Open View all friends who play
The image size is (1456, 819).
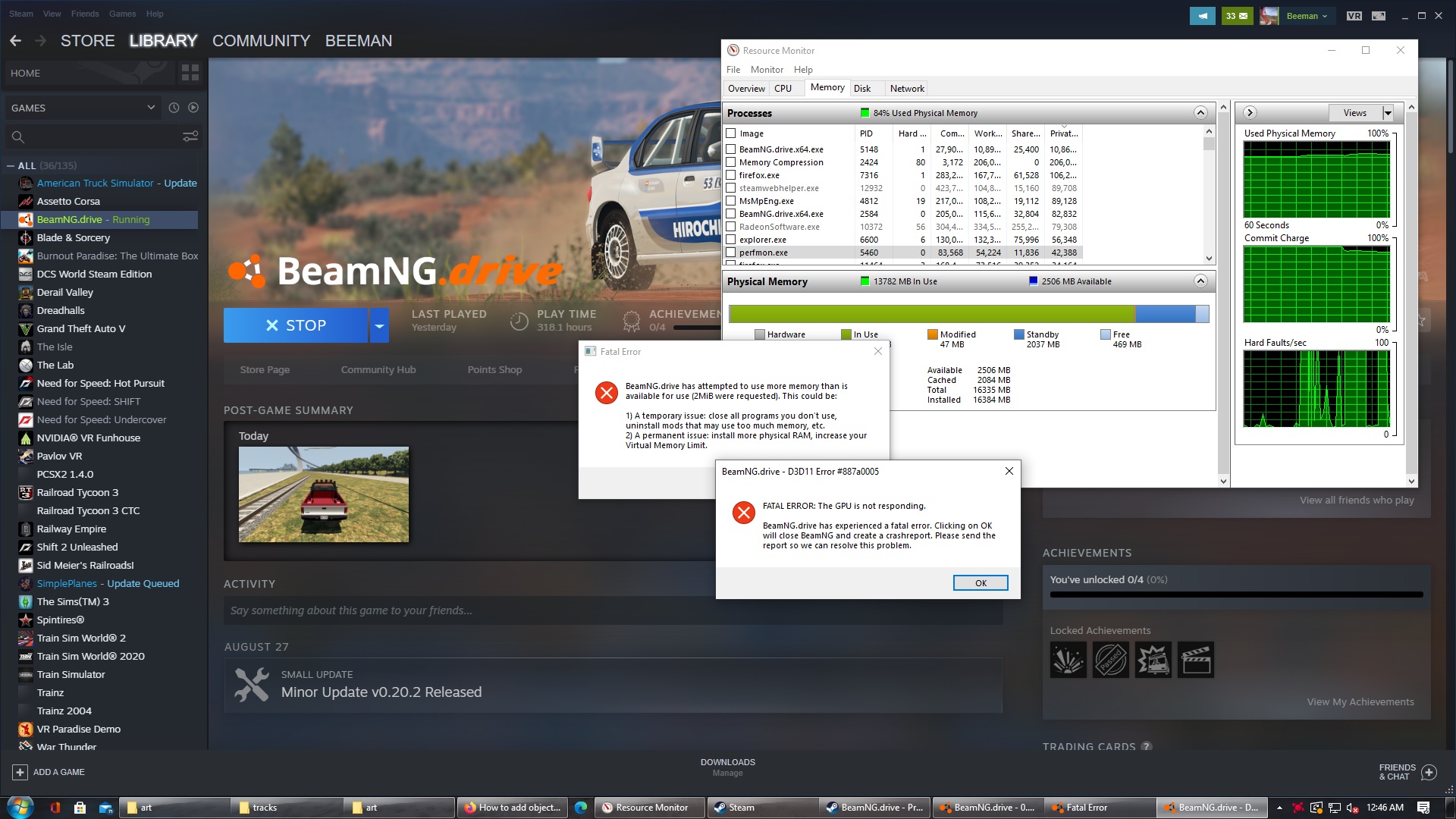[1357, 500]
